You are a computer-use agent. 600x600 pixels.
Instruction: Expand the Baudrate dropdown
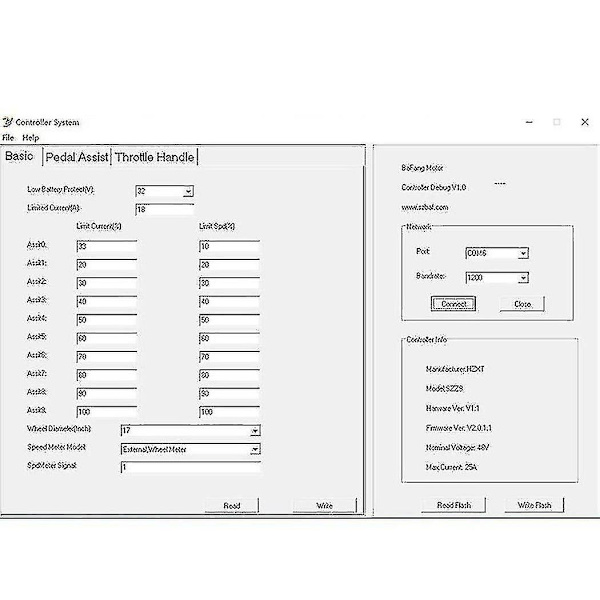[523, 278]
